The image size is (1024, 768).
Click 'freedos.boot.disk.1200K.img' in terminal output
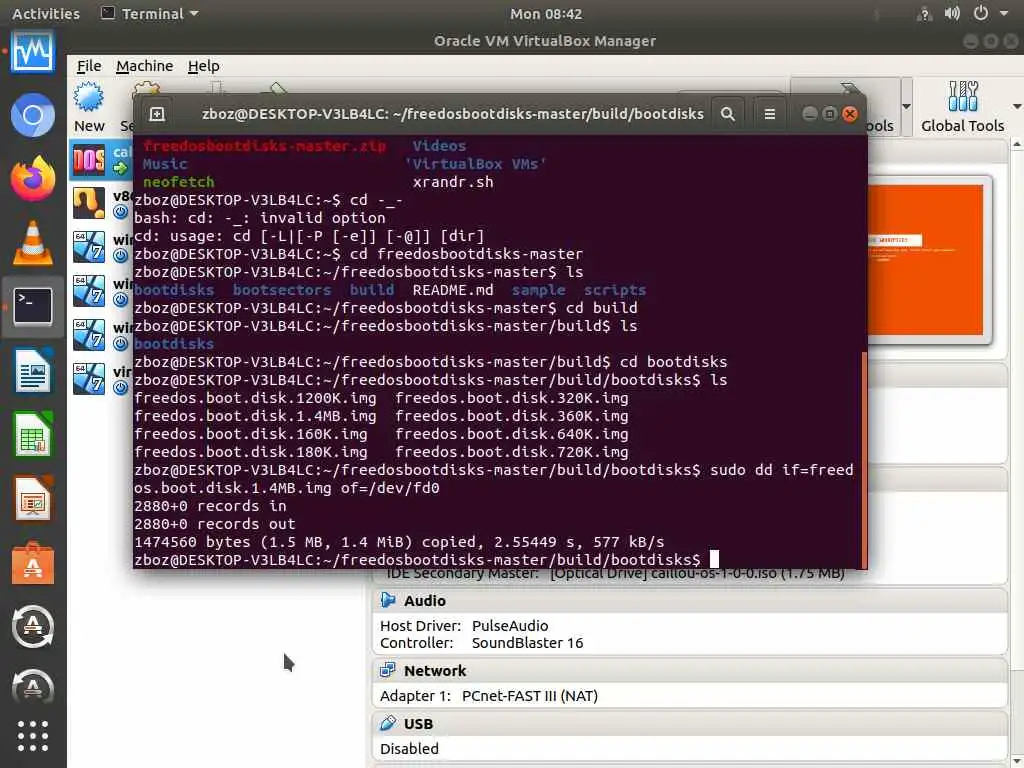[255, 398]
